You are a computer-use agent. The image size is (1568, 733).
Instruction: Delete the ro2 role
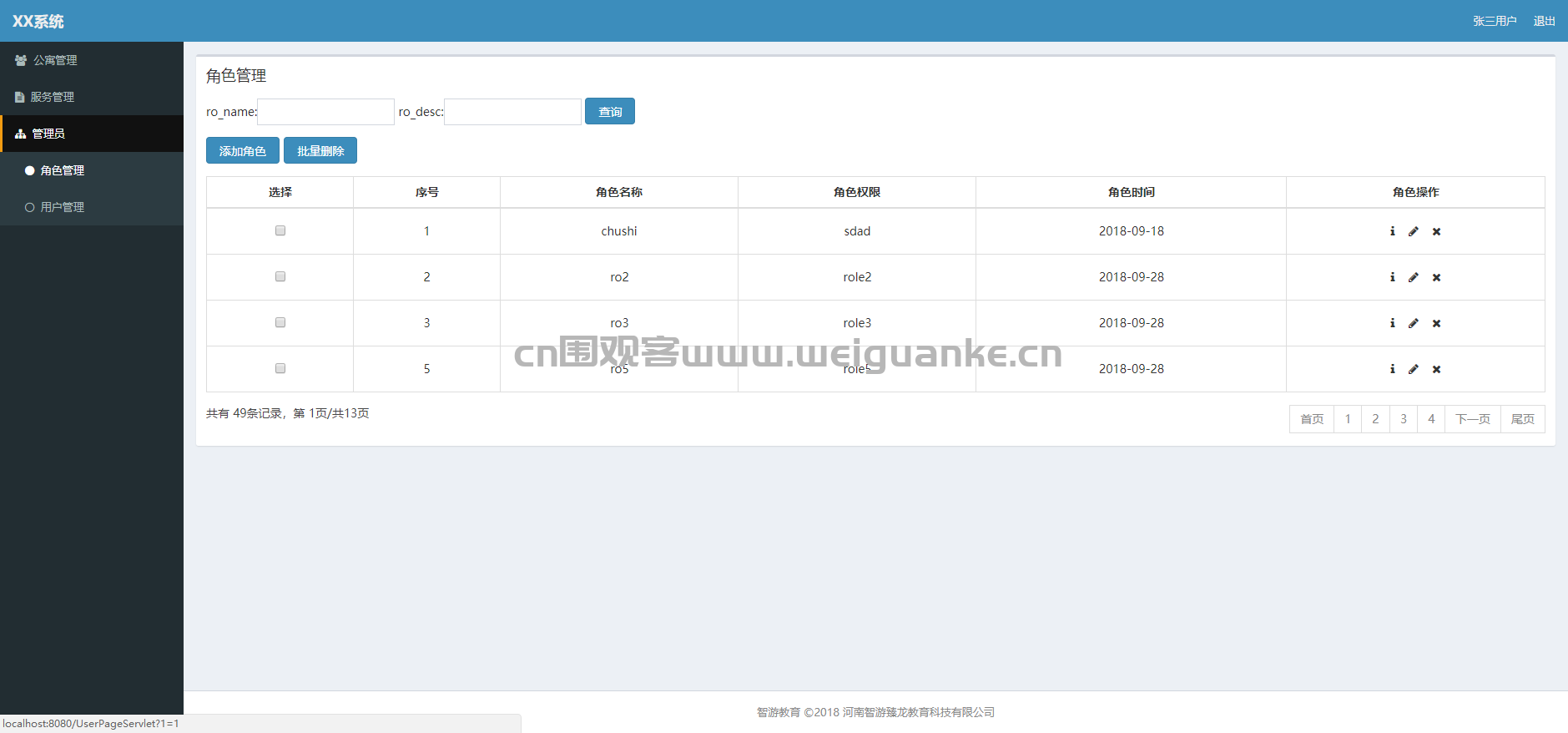(1436, 277)
